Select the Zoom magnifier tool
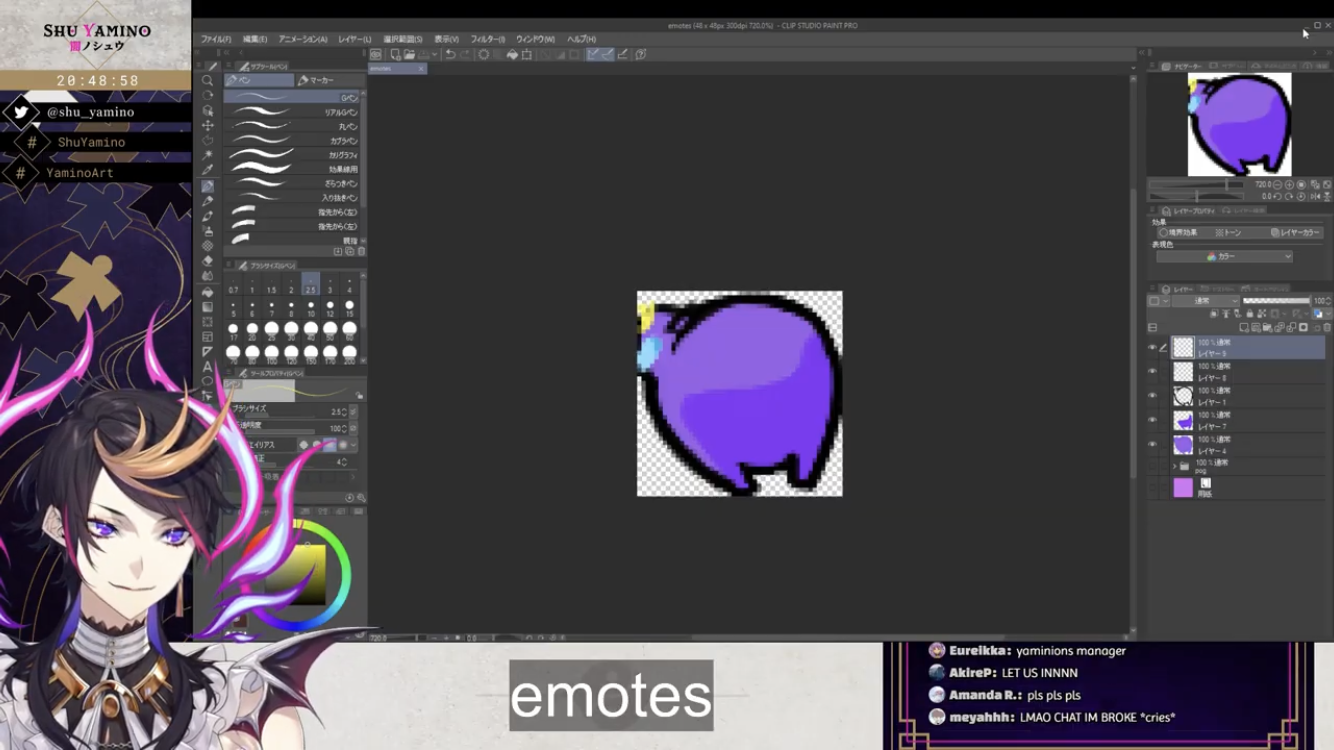Image resolution: width=1334 pixels, height=750 pixels. coord(207,80)
